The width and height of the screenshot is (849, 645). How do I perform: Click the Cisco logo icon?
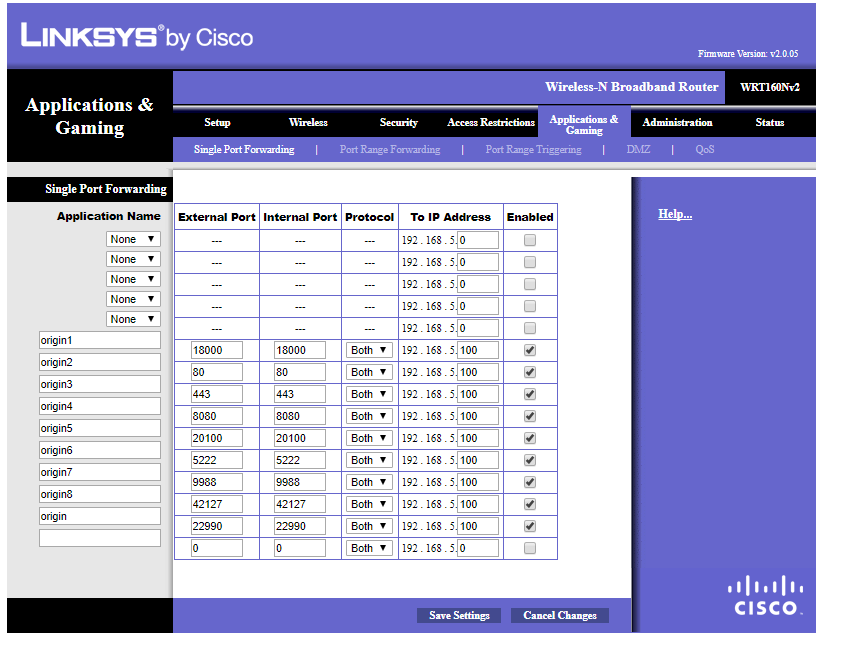point(765,596)
